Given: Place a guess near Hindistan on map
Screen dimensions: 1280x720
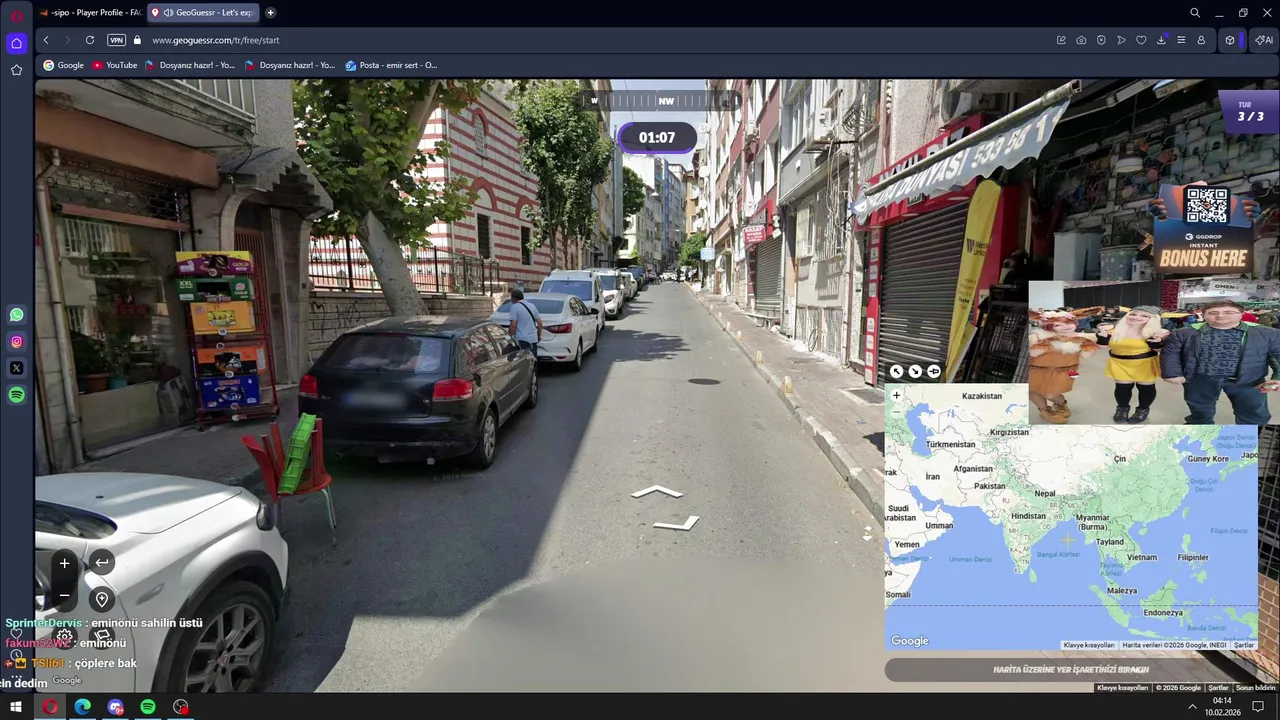Looking at the screenshot, I should pyautogui.click(x=1028, y=516).
